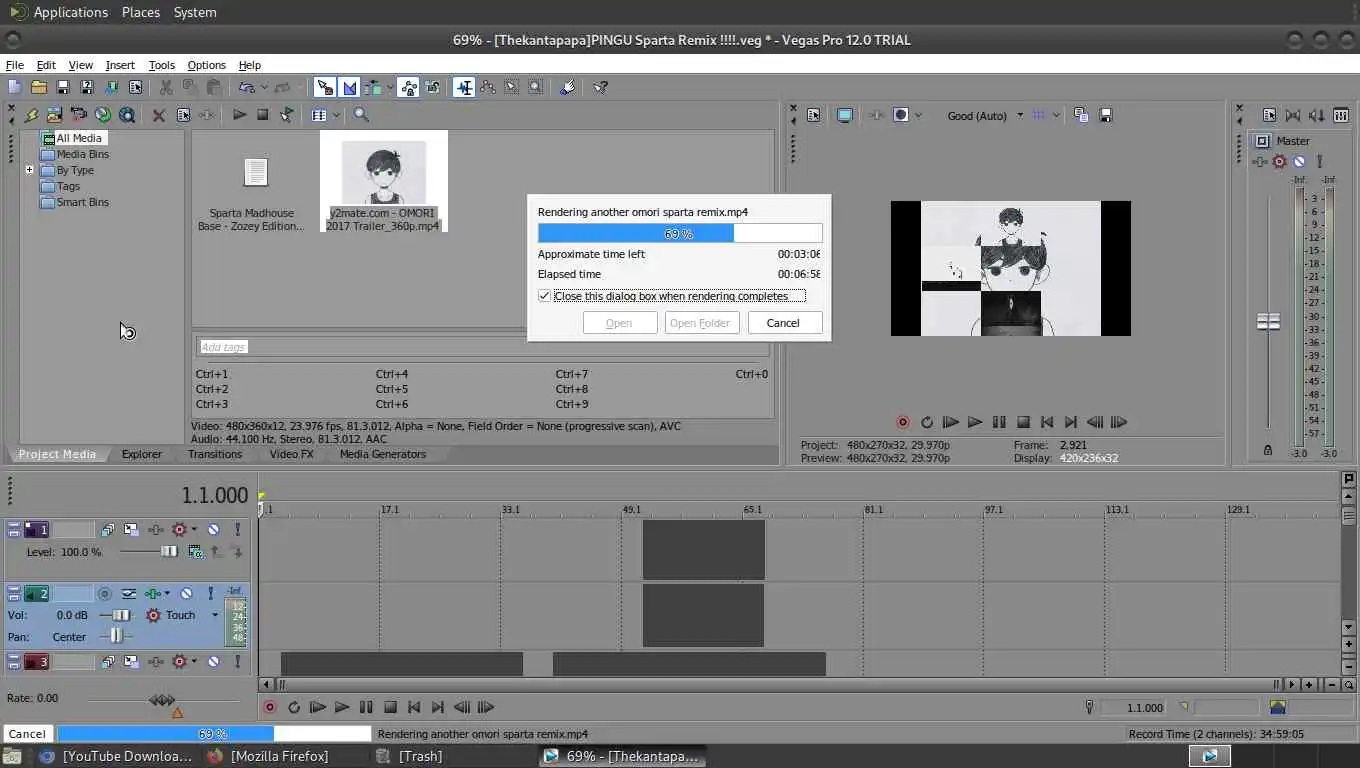Toggle Auto Ripple in the main toolbar

click(373, 87)
